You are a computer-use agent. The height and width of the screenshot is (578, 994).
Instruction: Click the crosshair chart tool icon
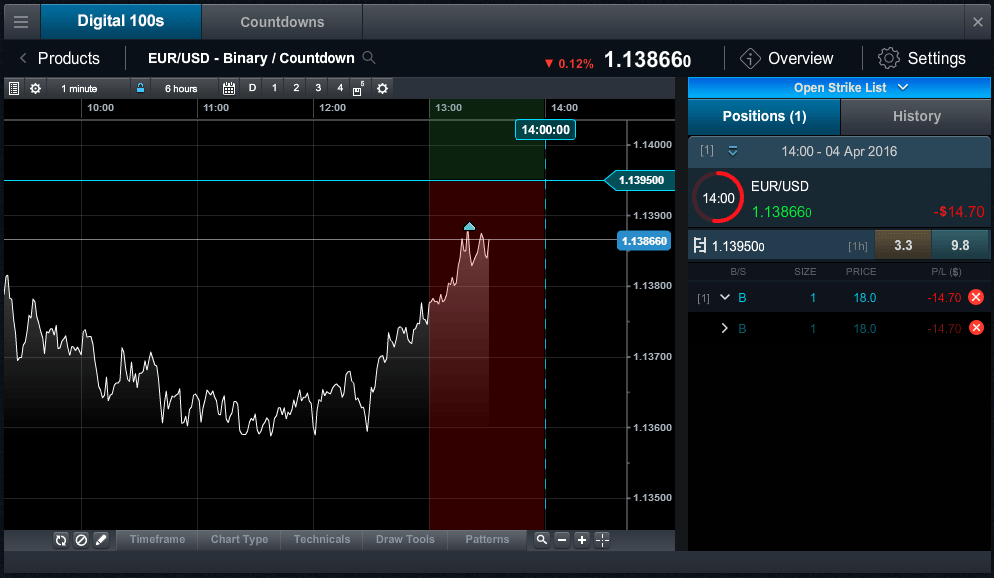tap(602, 540)
